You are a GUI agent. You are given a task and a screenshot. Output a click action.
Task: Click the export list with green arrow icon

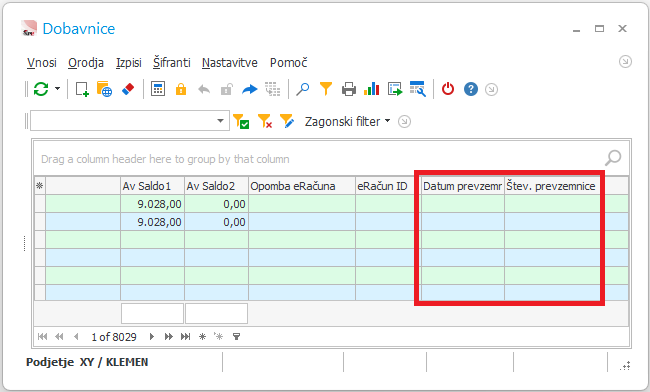395,89
